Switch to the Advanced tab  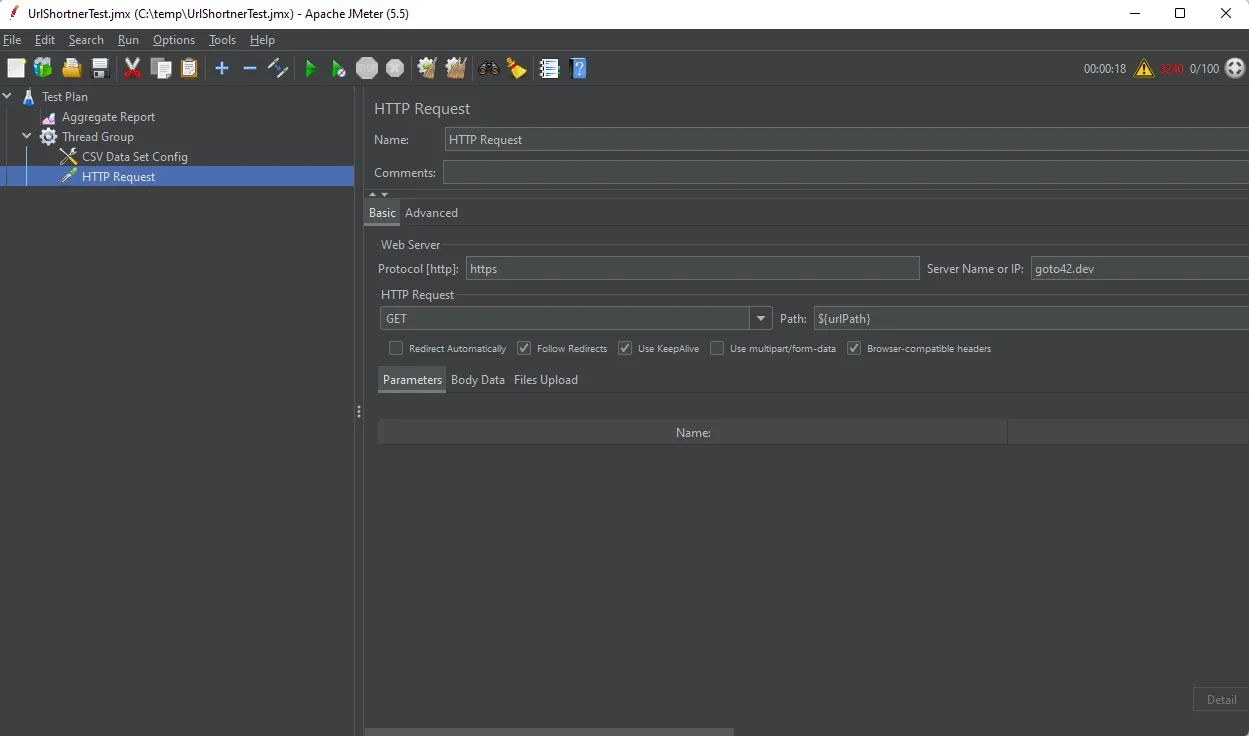coord(431,213)
